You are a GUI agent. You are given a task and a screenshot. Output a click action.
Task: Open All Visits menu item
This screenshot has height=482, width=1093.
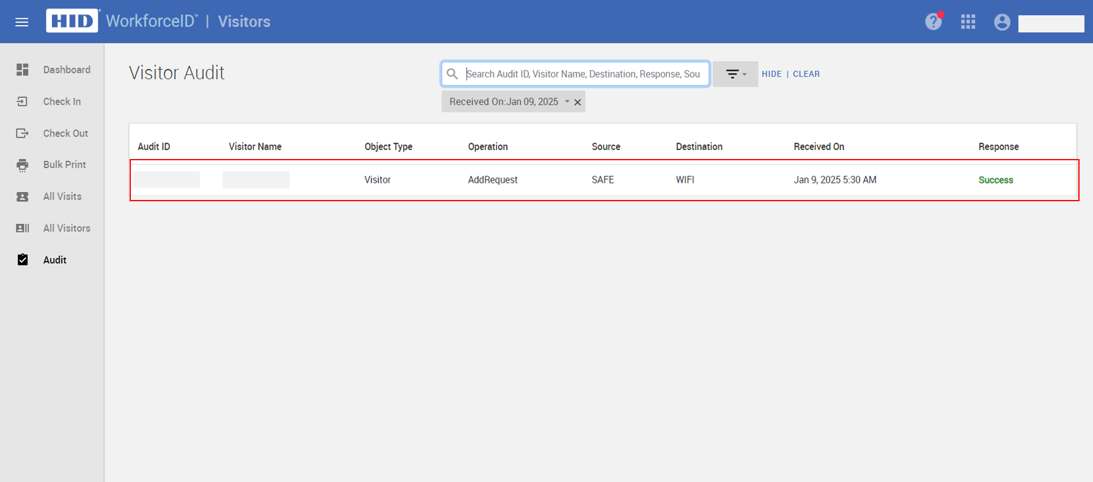pos(62,197)
